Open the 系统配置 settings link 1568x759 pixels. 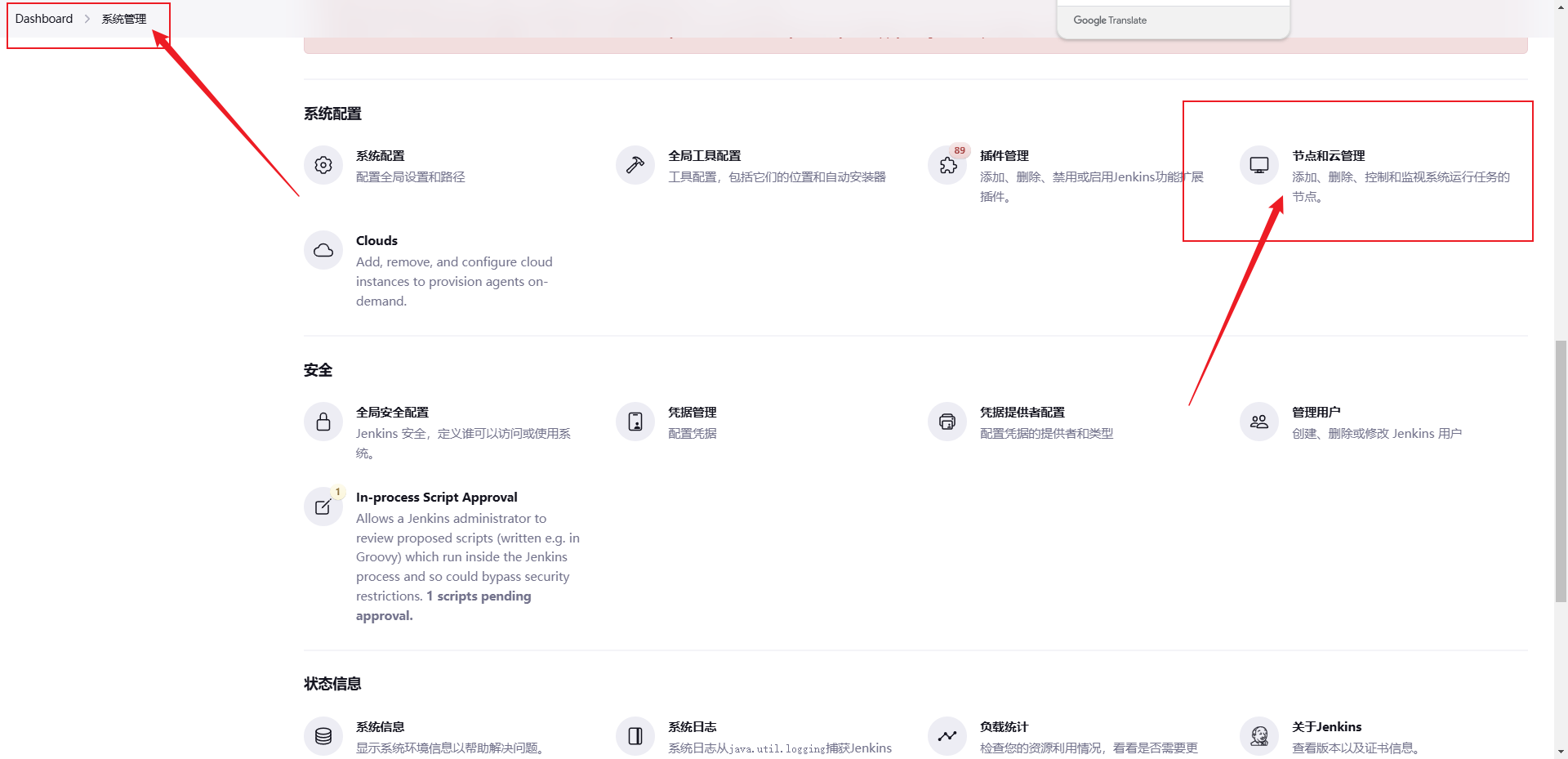(x=381, y=156)
